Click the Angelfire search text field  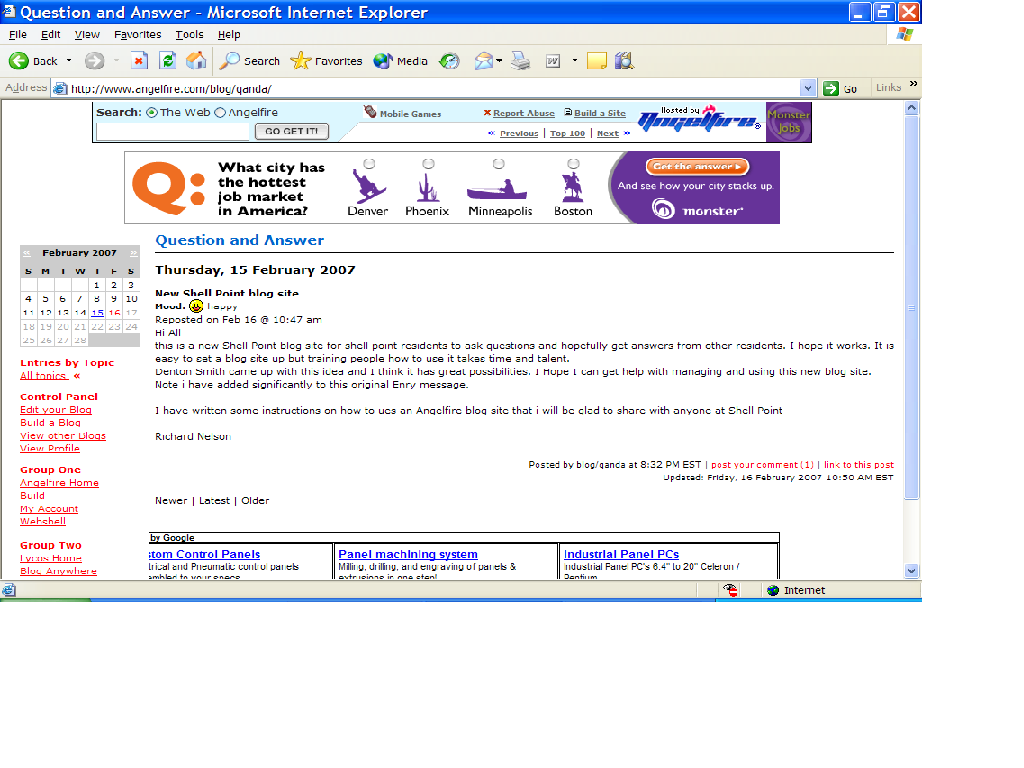(175, 131)
